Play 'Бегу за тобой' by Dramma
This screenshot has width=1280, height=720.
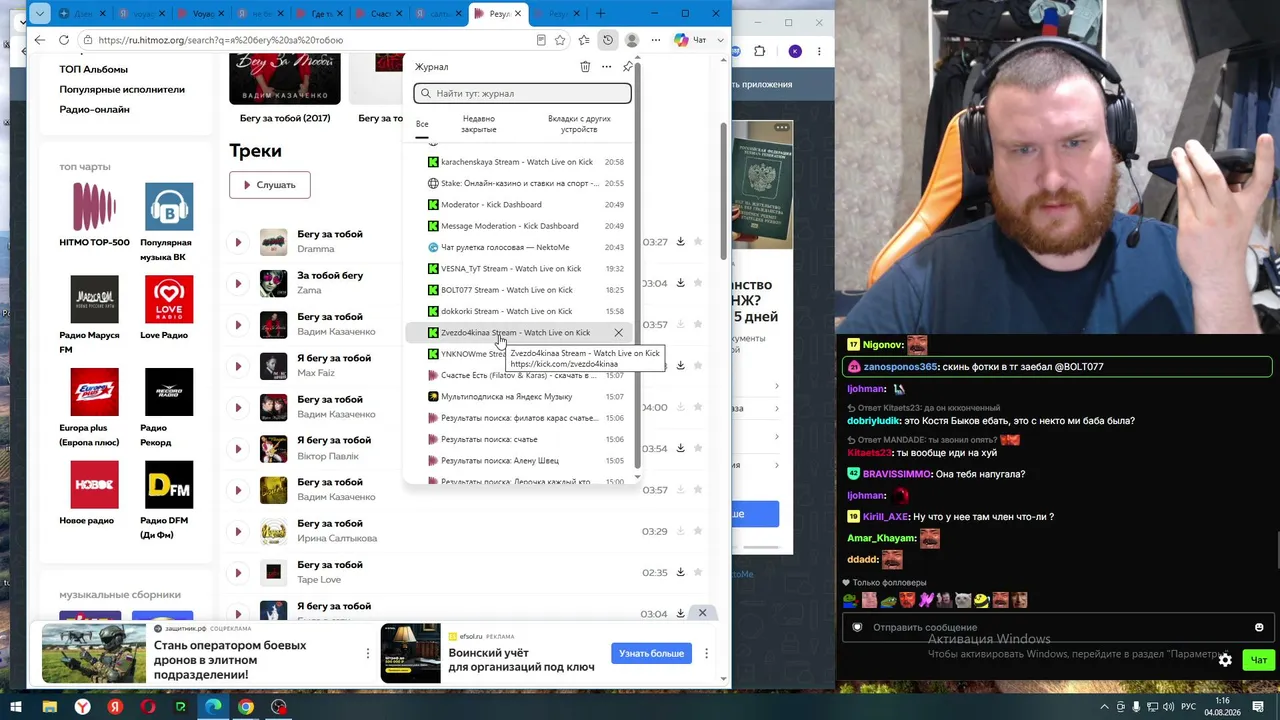click(238, 242)
